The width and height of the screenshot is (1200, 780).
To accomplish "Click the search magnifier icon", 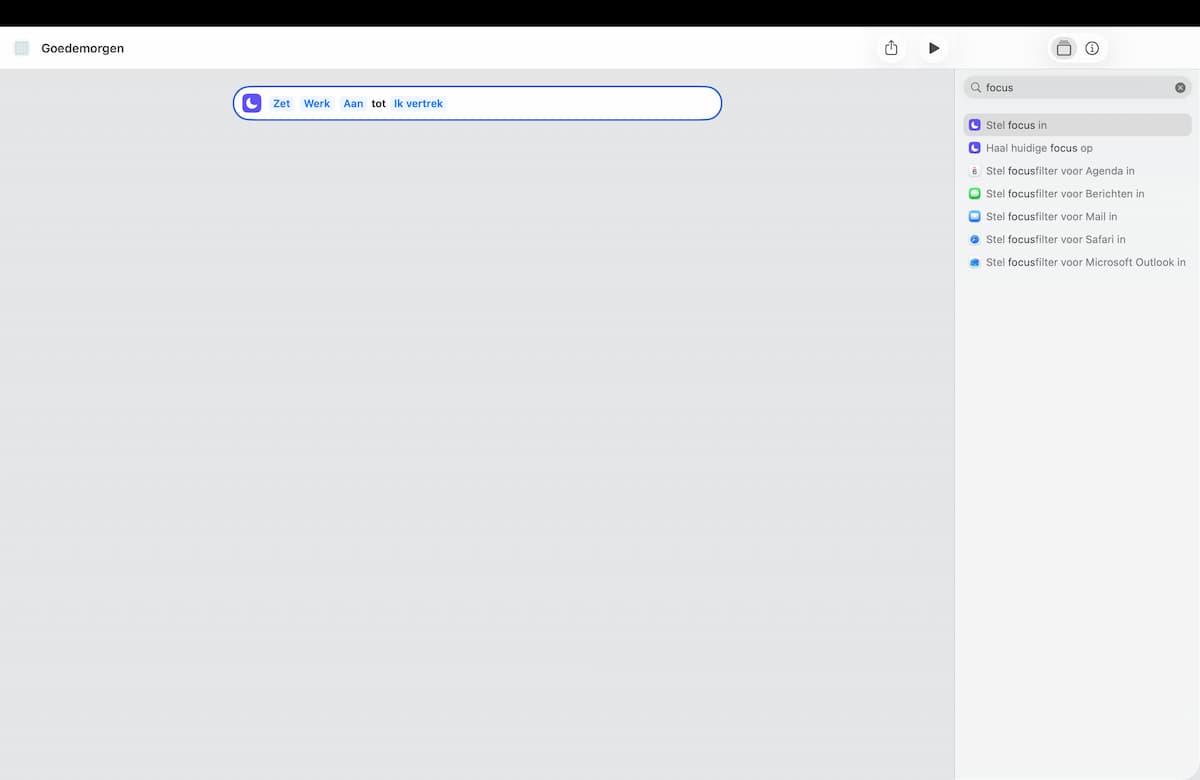I will [976, 88].
